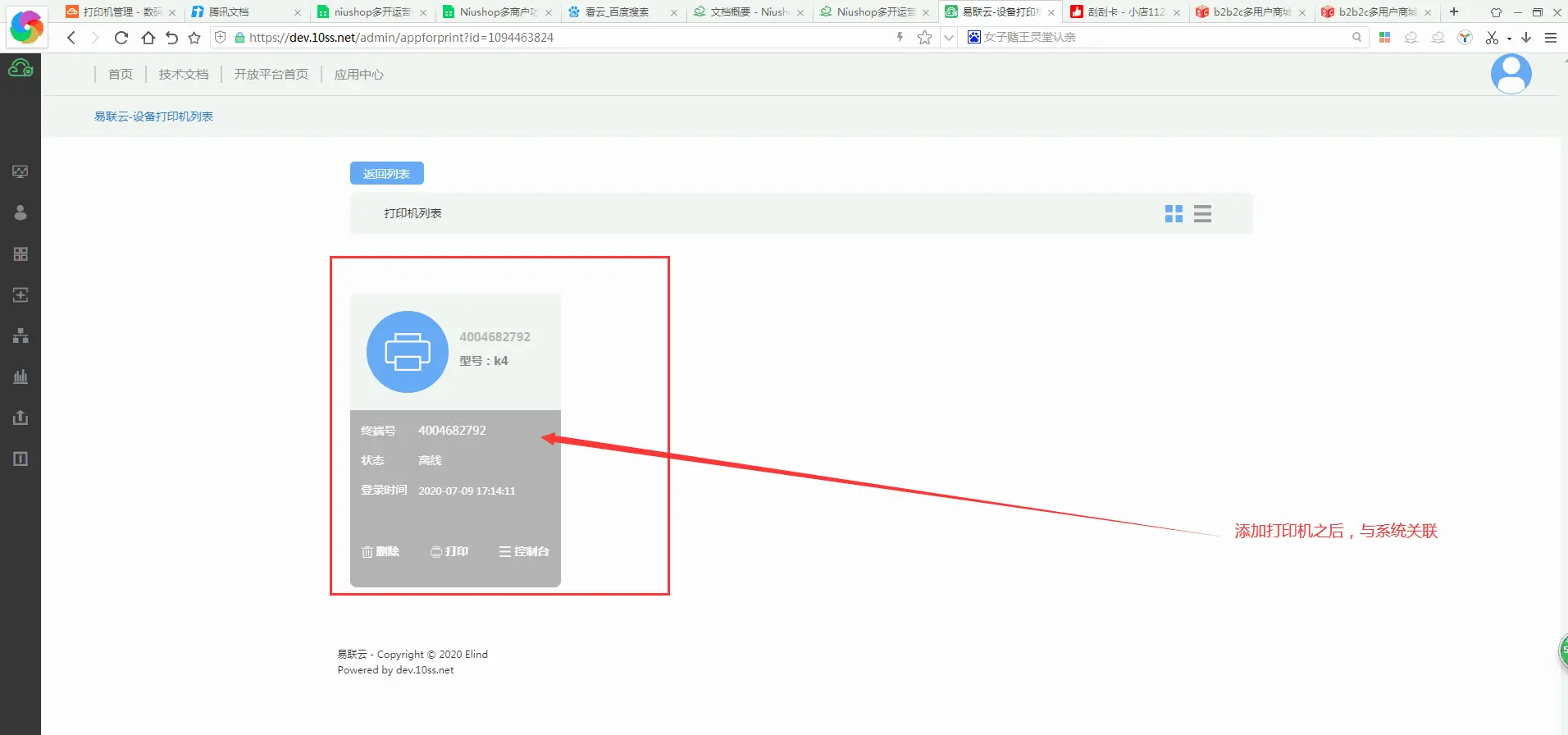
Task: Switch to list view layout
Action: point(1202,214)
